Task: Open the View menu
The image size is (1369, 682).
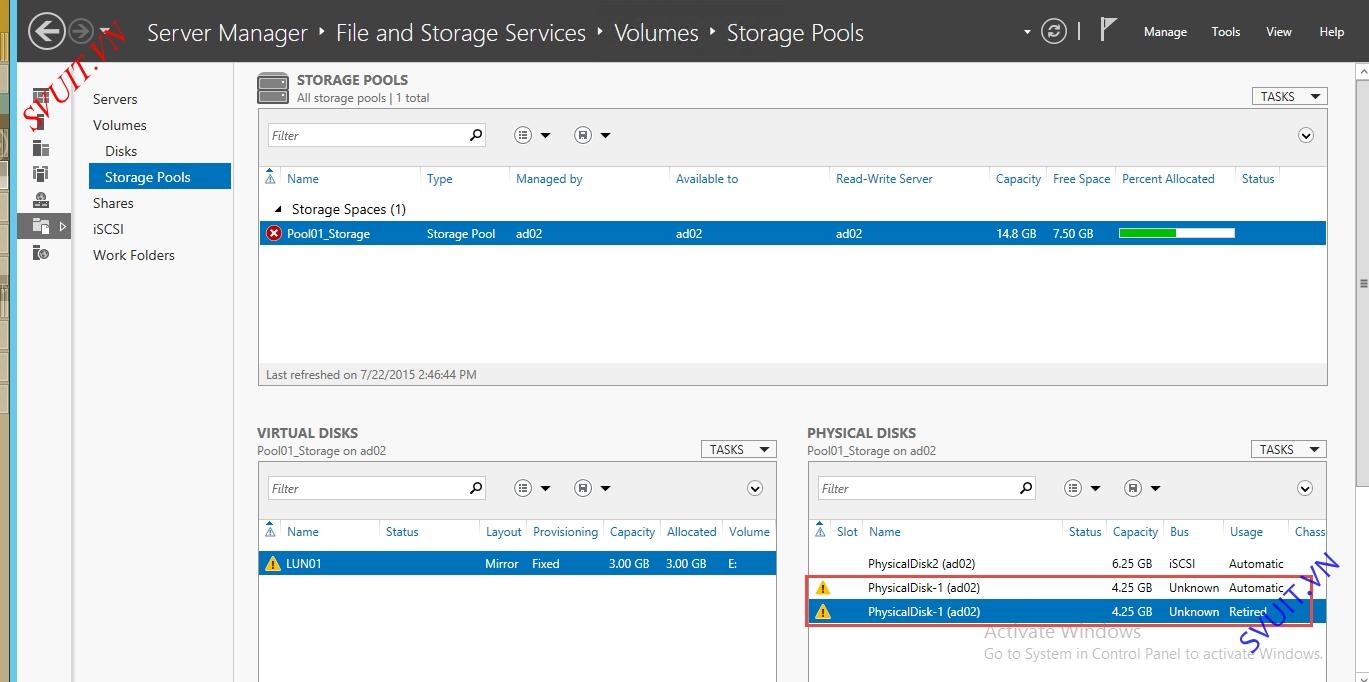Action: coord(1279,32)
